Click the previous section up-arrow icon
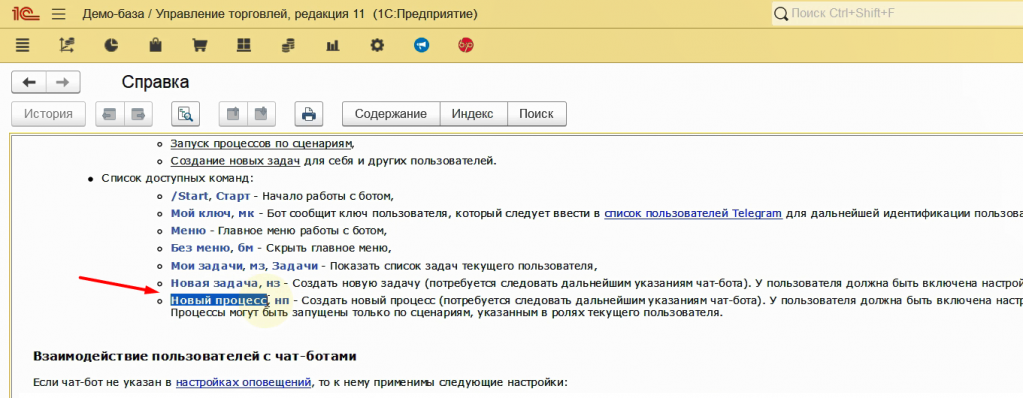This screenshot has height=398, width=1023. pos(232,114)
